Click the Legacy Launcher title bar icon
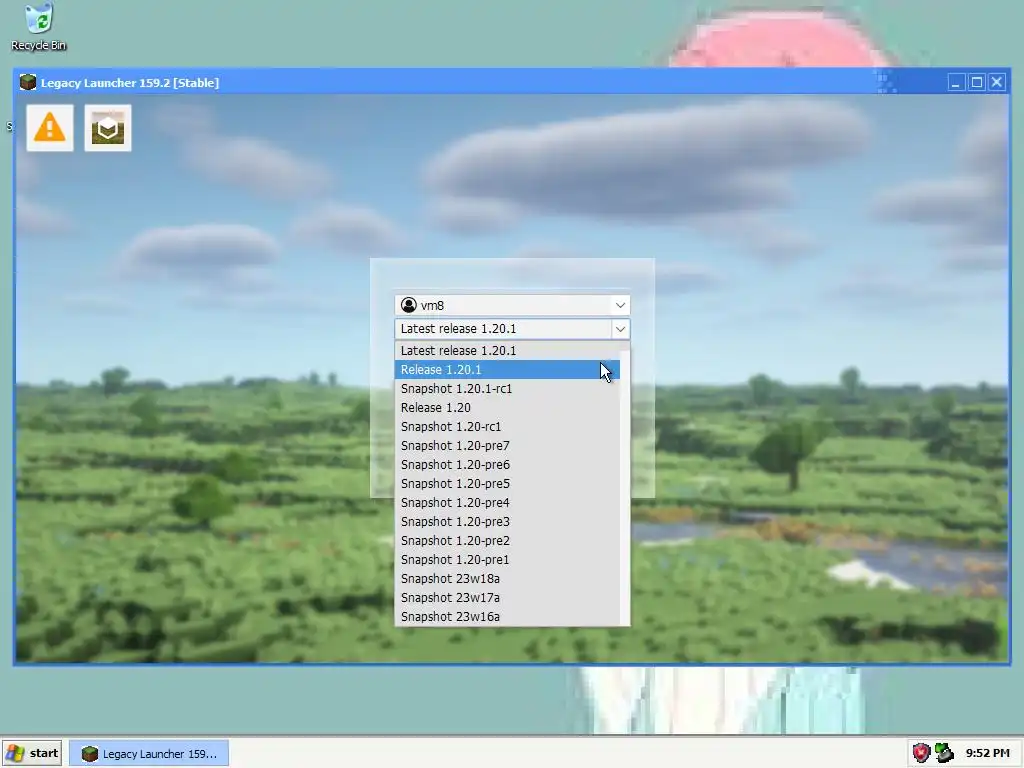 click(x=28, y=82)
